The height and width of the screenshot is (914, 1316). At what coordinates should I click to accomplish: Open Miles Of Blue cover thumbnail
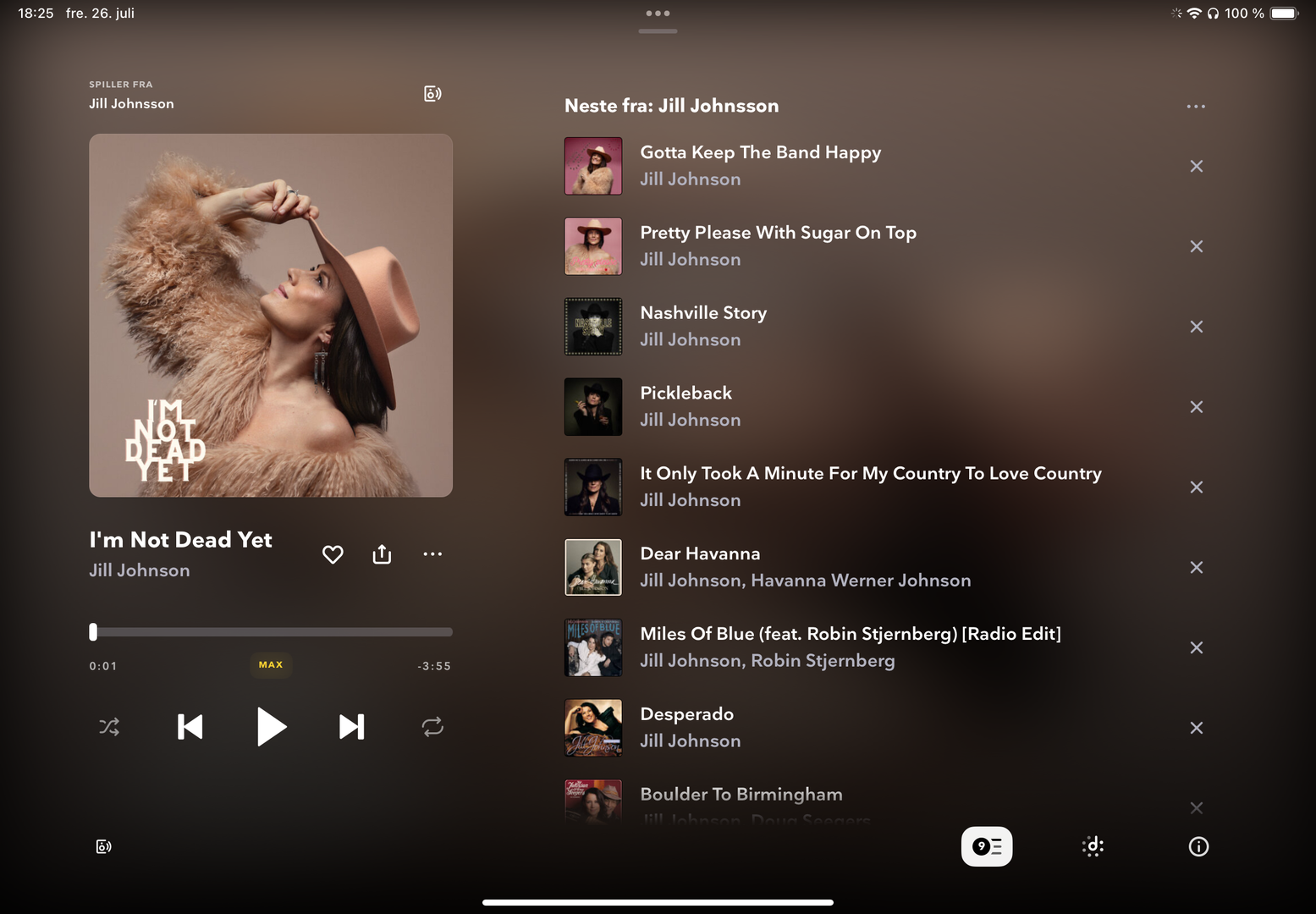[593, 647]
